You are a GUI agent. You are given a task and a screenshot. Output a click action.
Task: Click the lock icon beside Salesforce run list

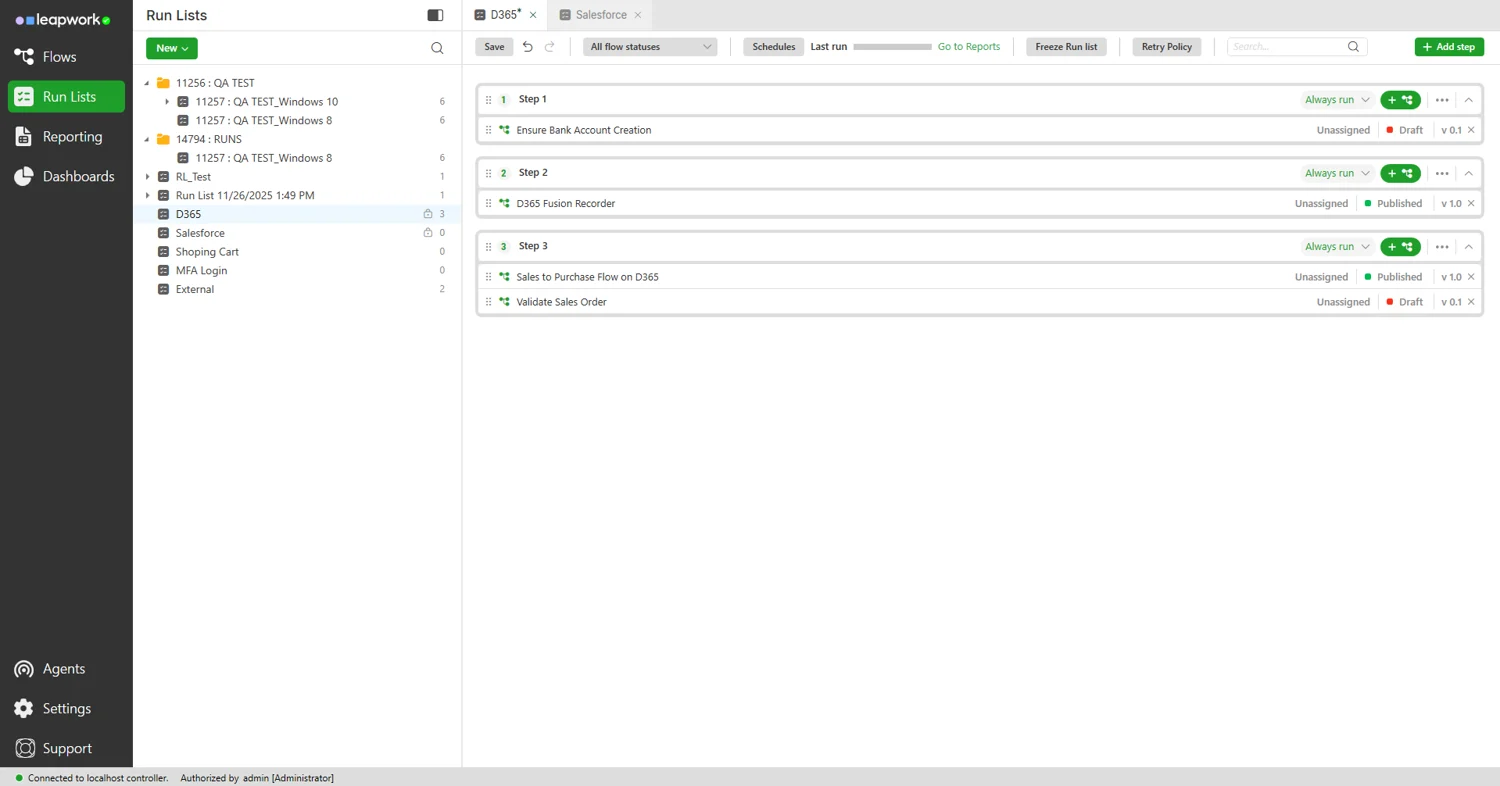428,233
